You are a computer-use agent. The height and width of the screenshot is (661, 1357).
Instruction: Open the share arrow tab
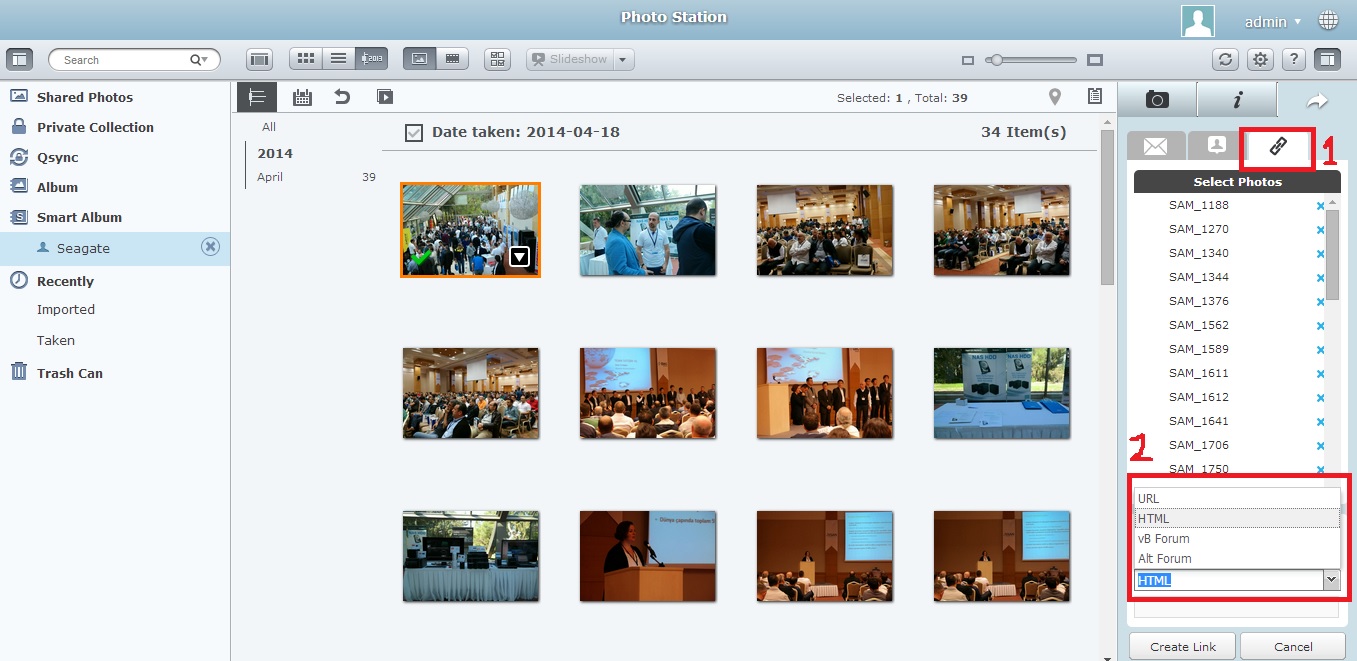coord(1317,100)
